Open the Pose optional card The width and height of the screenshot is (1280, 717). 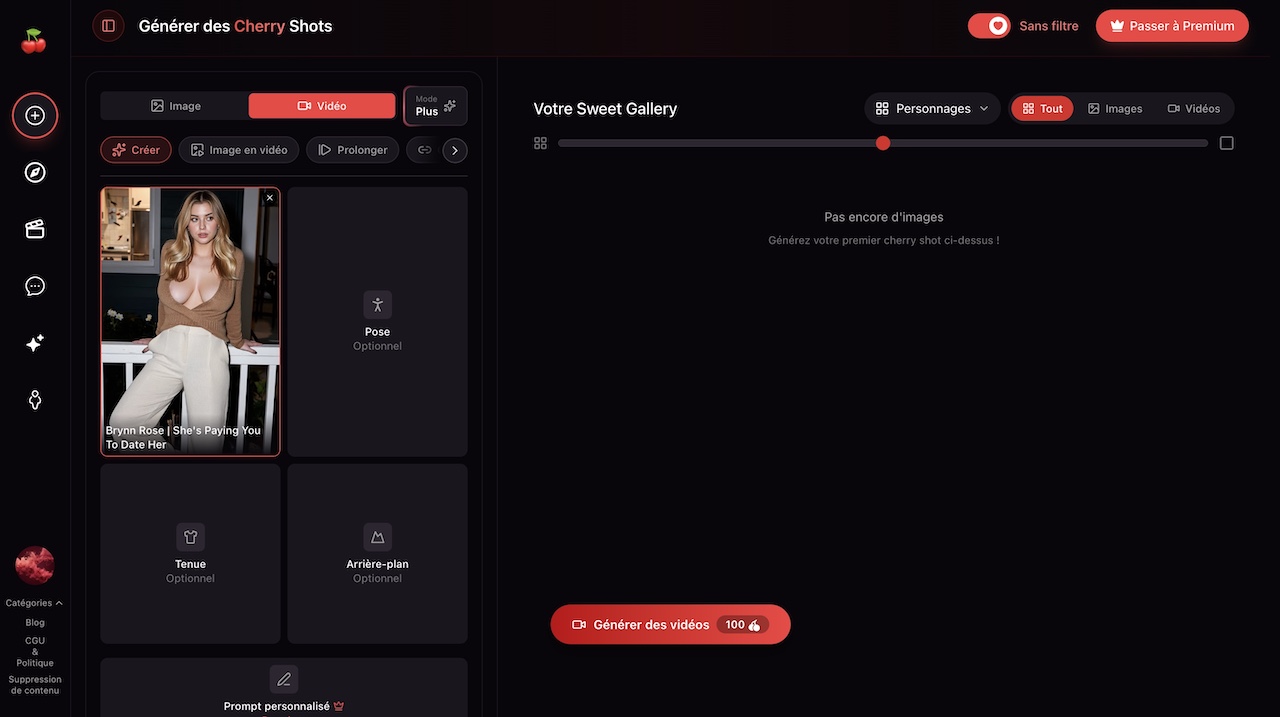[377, 322]
